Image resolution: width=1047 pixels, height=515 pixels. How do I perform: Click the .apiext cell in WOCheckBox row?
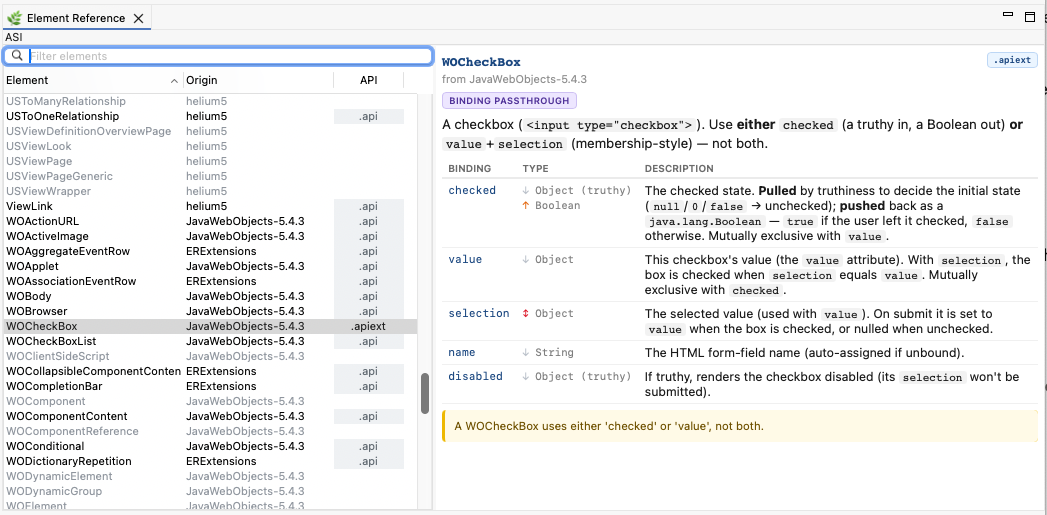369,327
